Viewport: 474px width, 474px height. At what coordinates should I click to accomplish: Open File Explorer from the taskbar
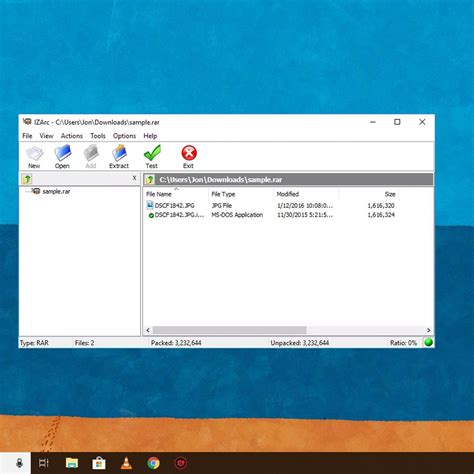[x=72, y=463]
